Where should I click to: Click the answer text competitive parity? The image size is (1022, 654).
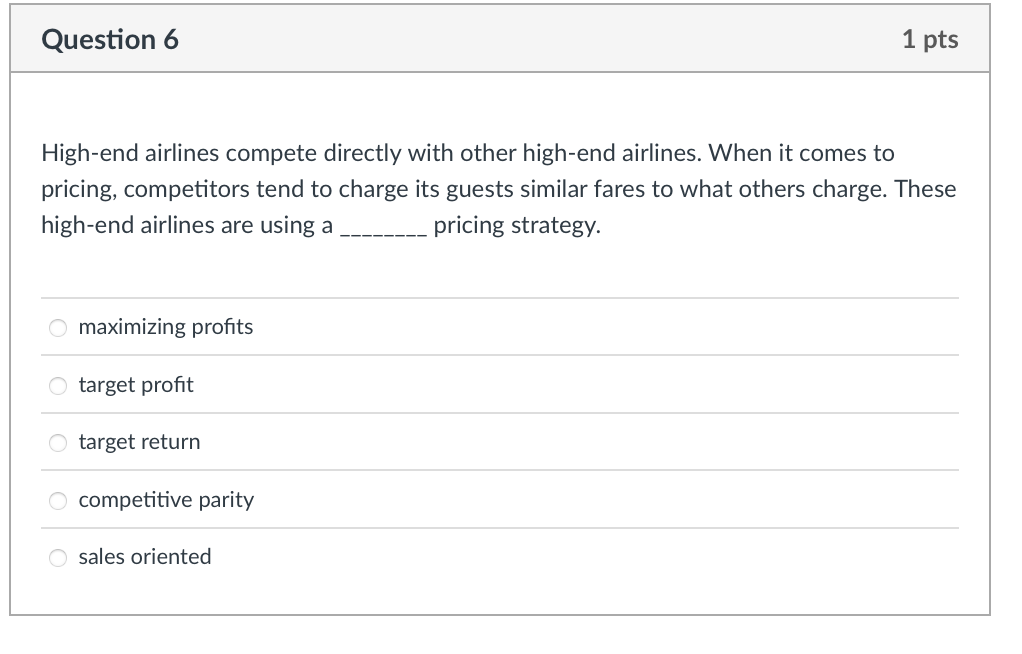166,500
